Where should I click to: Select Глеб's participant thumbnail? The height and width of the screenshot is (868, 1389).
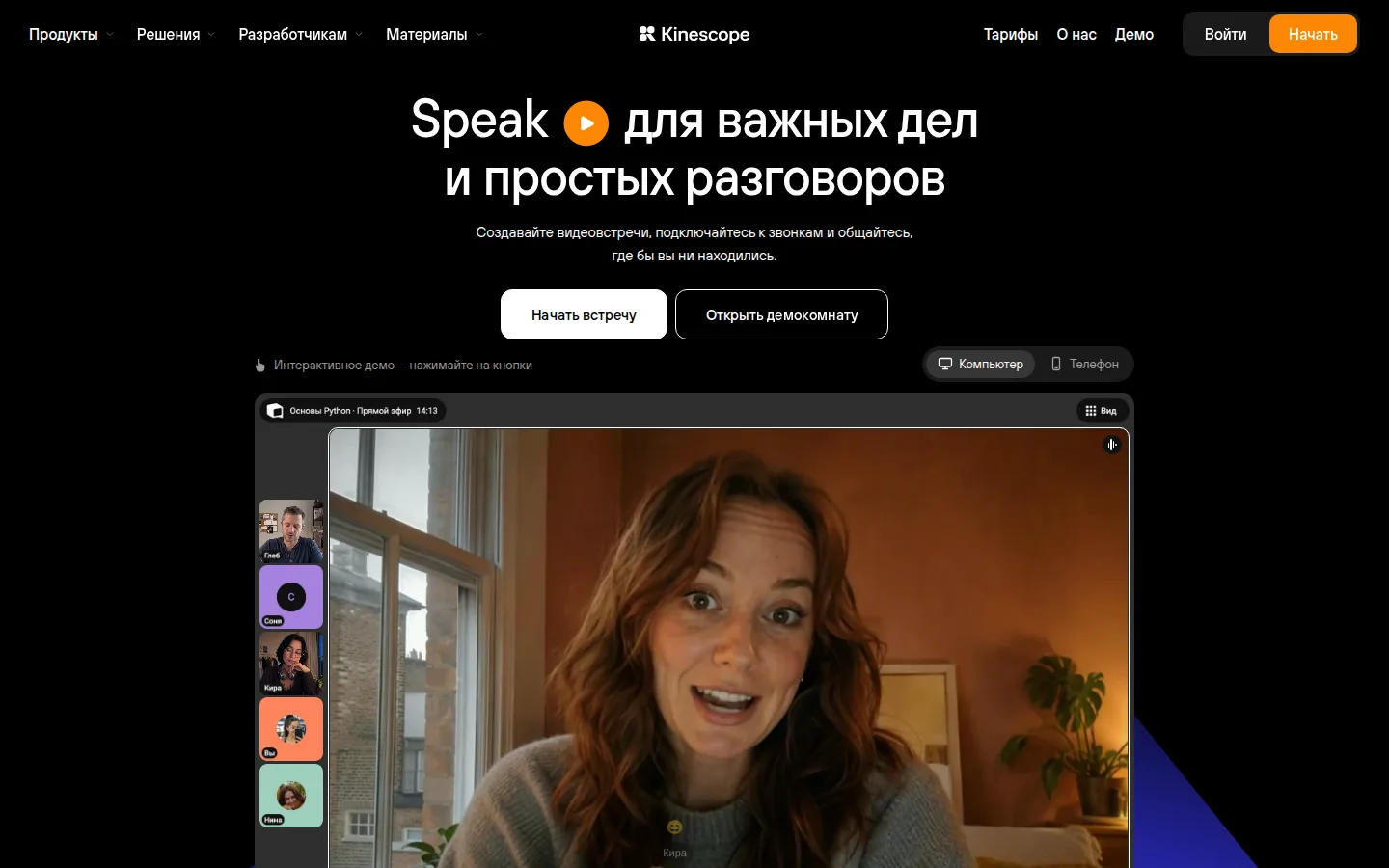[291, 531]
